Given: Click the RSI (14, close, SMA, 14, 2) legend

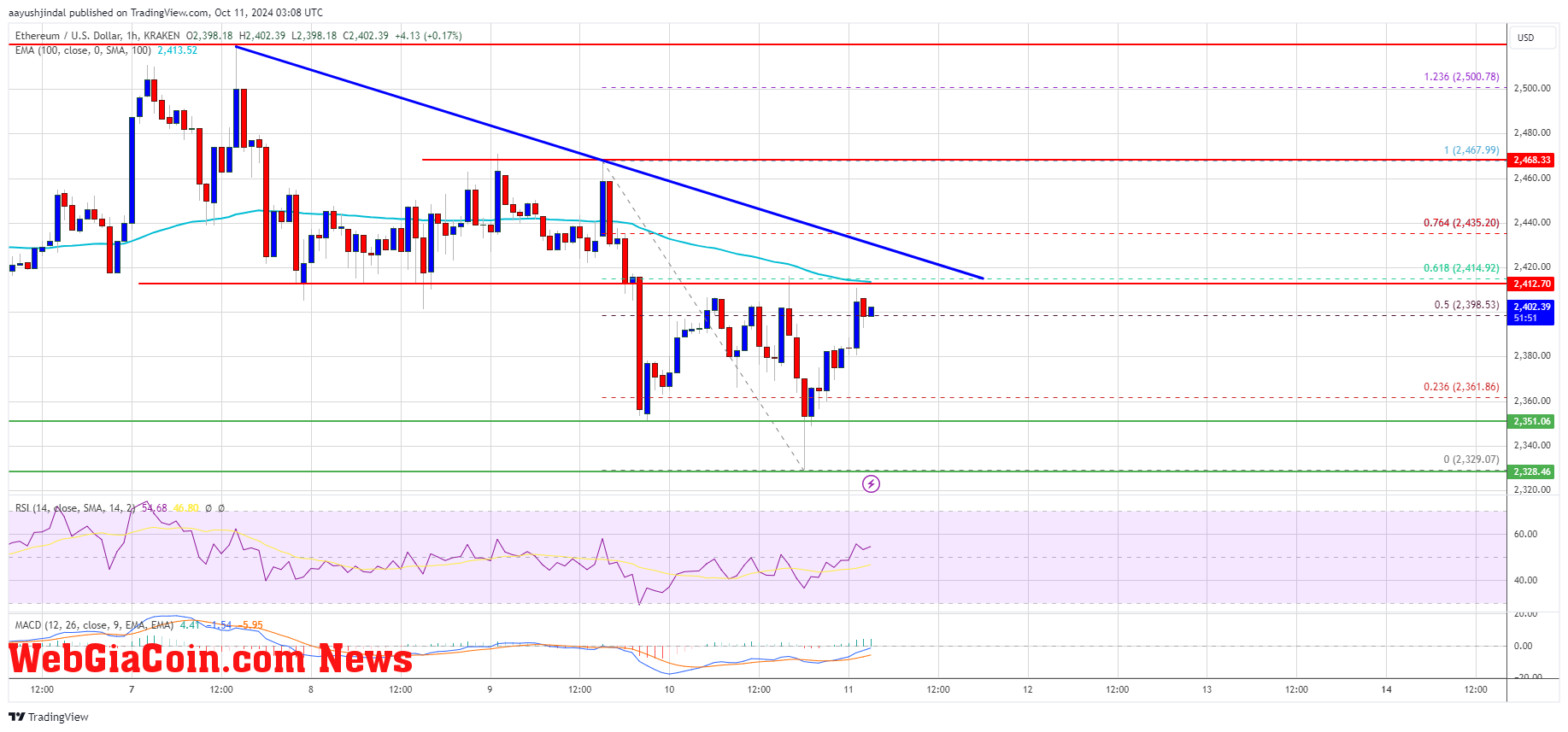Looking at the screenshot, I should pos(75,508).
